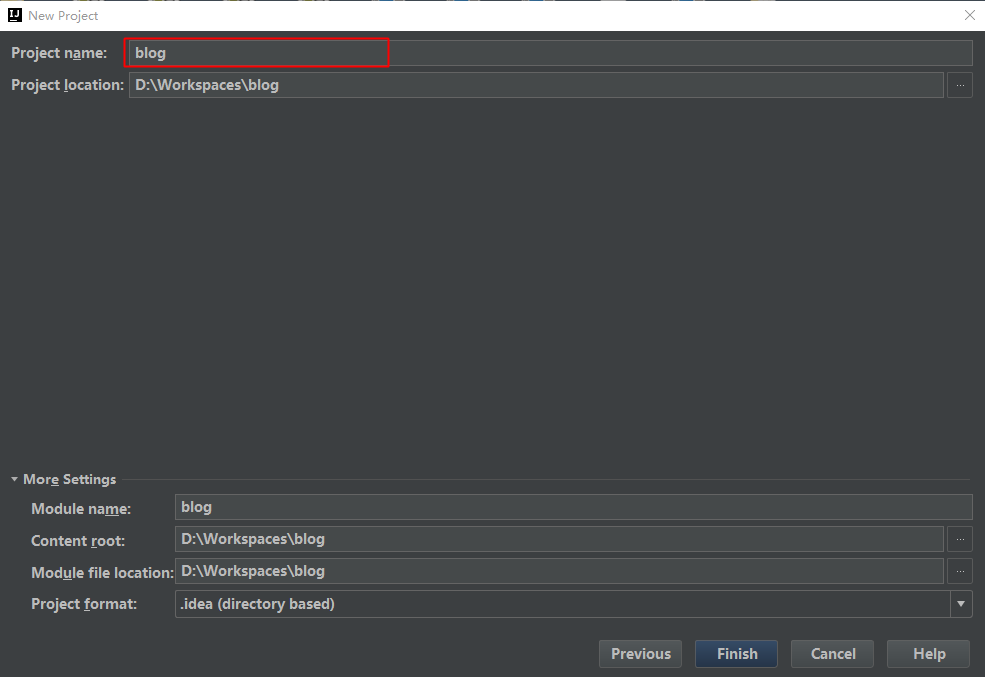The width and height of the screenshot is (985, 677).
Task: Open the Project format dropdown
Action: [960, 604]
